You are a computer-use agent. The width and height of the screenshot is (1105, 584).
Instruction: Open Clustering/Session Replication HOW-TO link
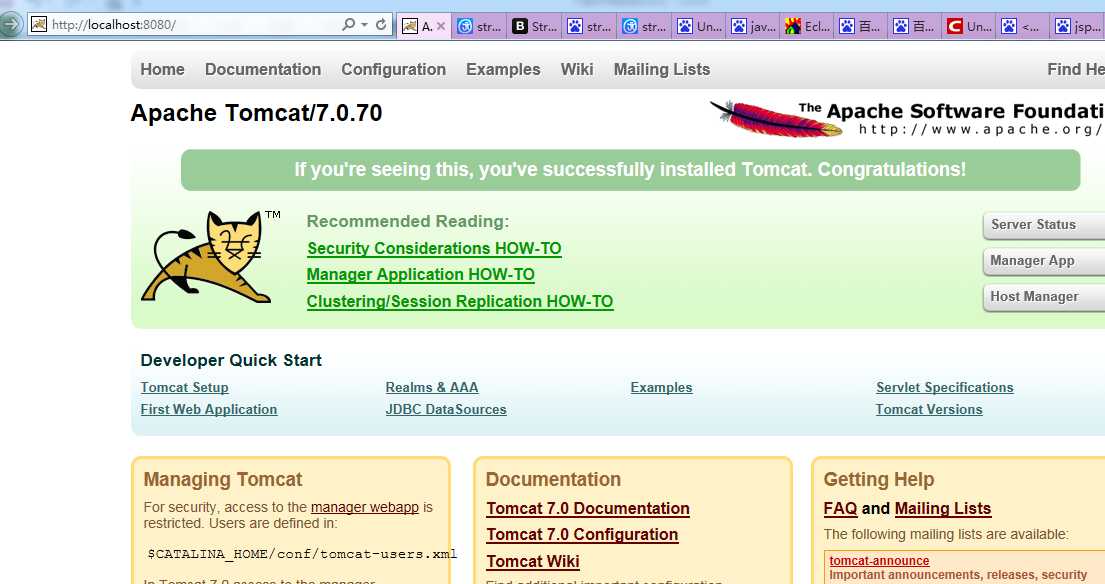point(459,302)
